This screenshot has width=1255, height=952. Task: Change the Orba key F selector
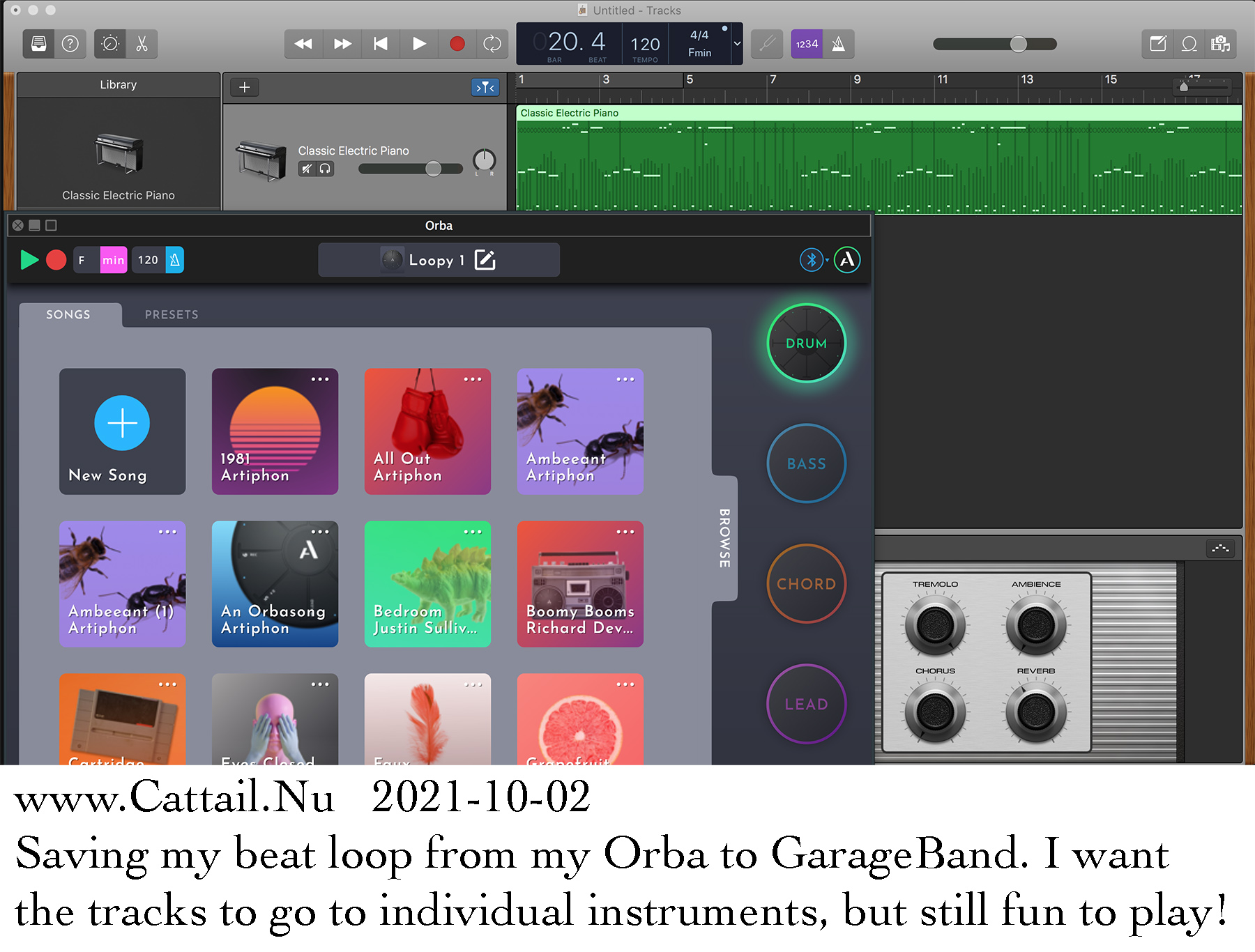point(85,260)
